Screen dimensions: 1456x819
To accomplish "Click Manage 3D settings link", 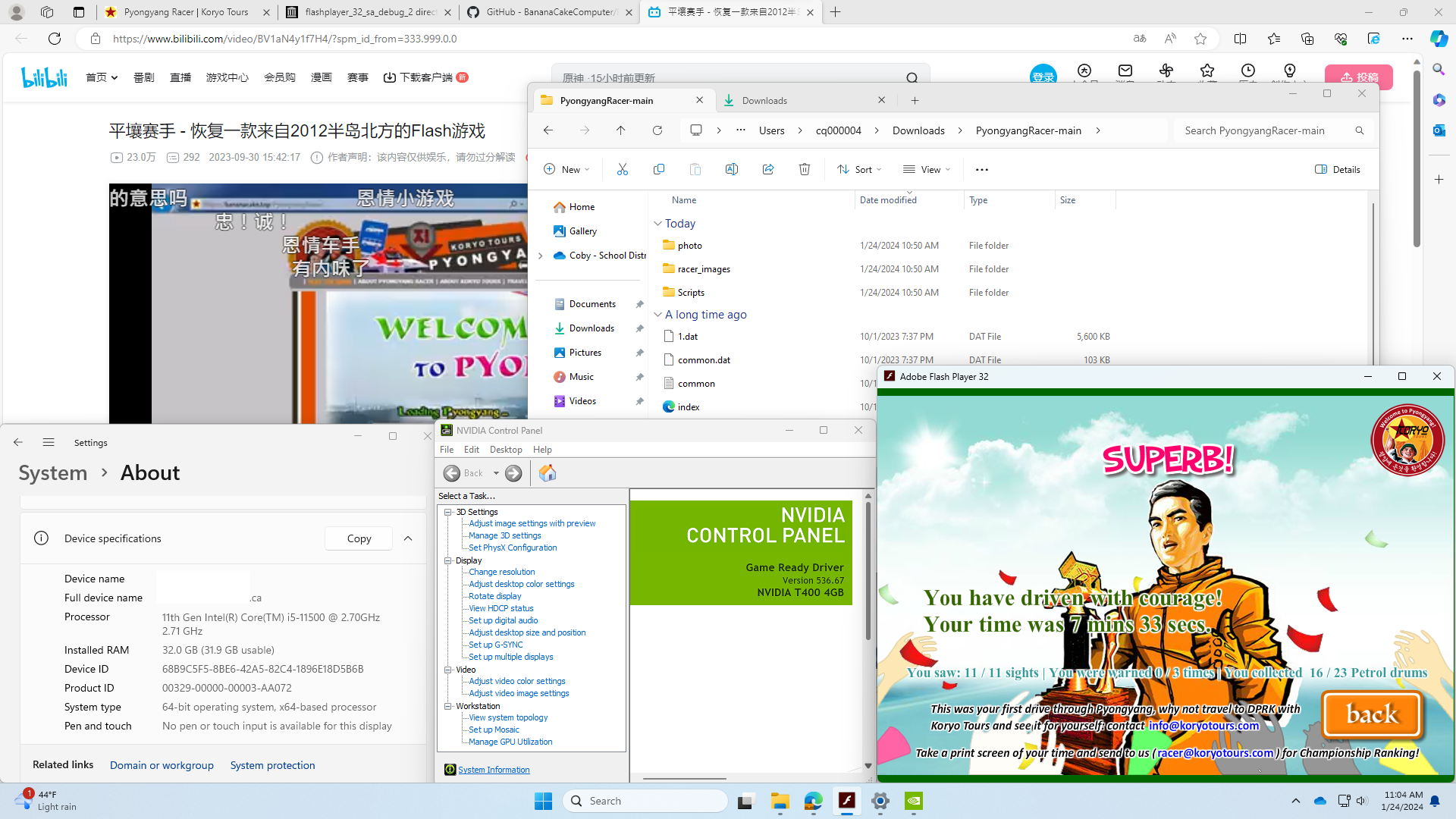I will [504, 535].
